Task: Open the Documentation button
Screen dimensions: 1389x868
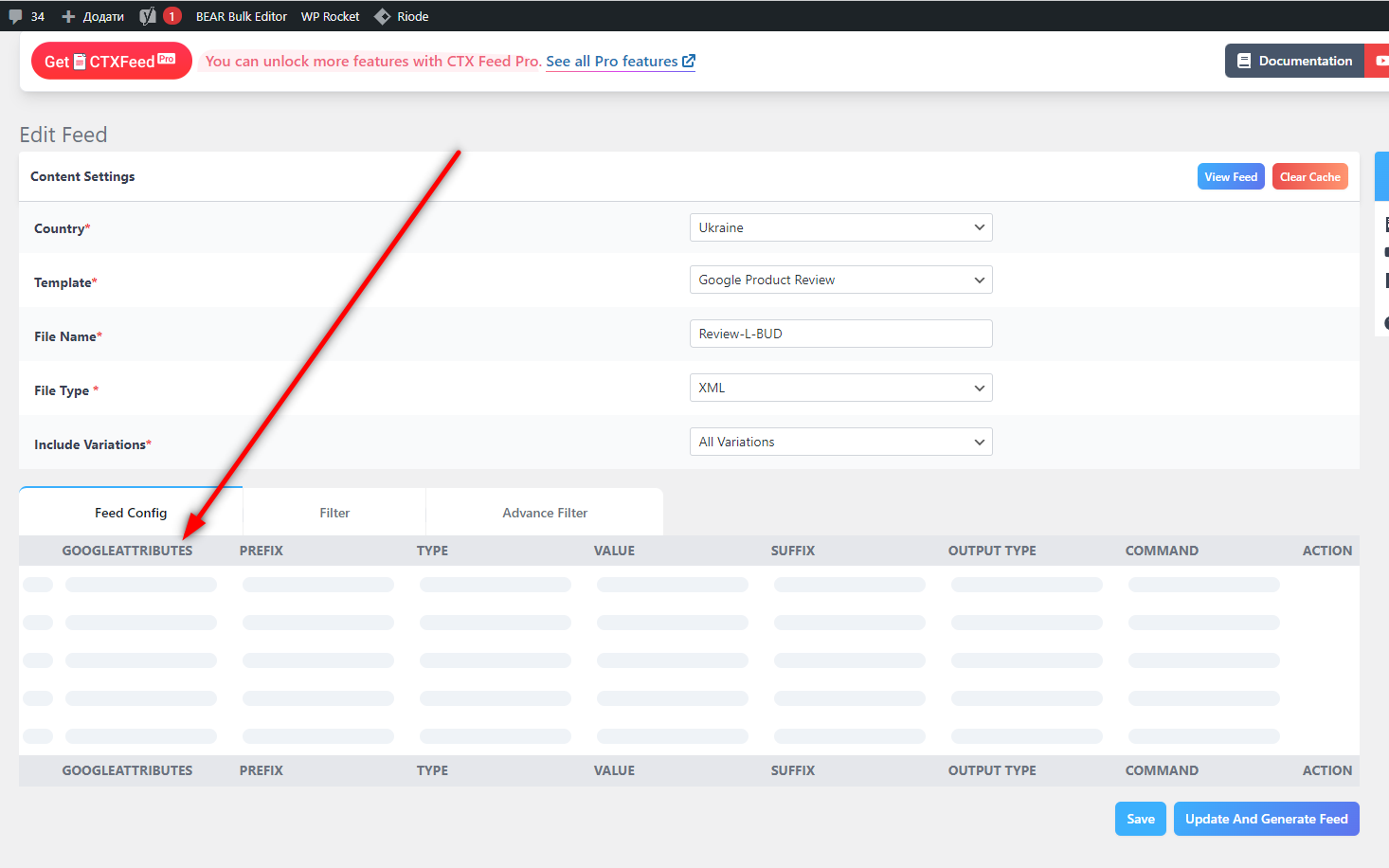Action: 1294,61
